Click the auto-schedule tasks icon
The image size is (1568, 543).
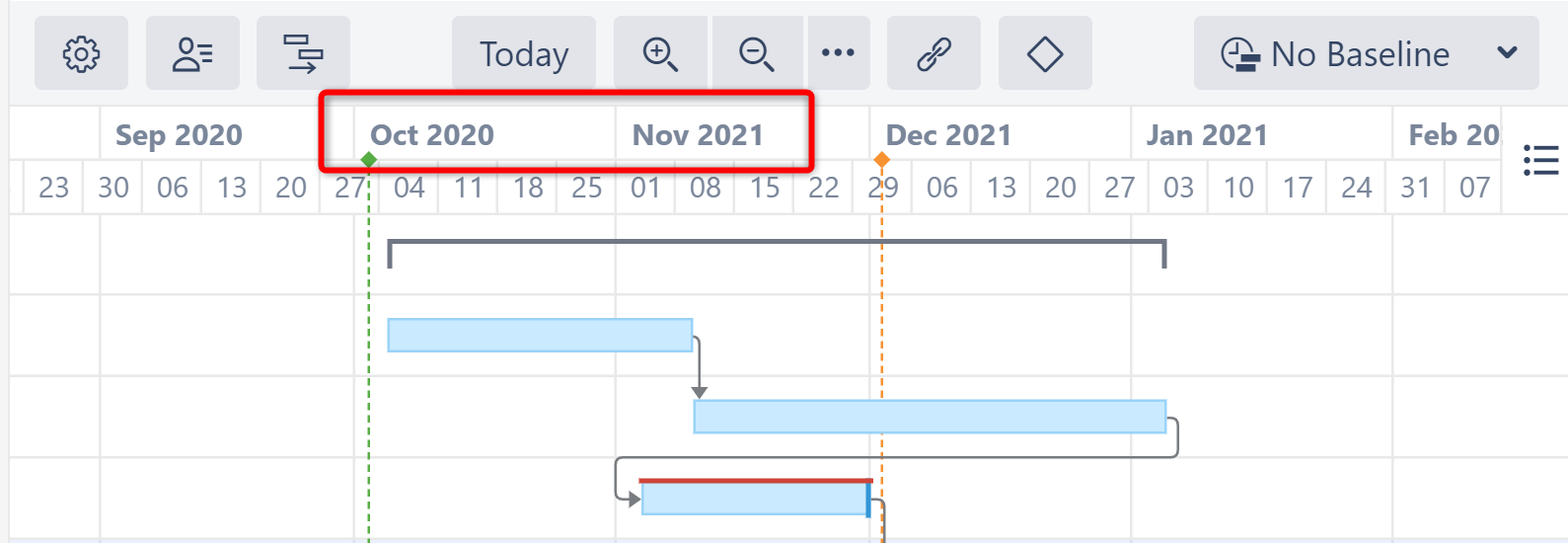(303, 53)
